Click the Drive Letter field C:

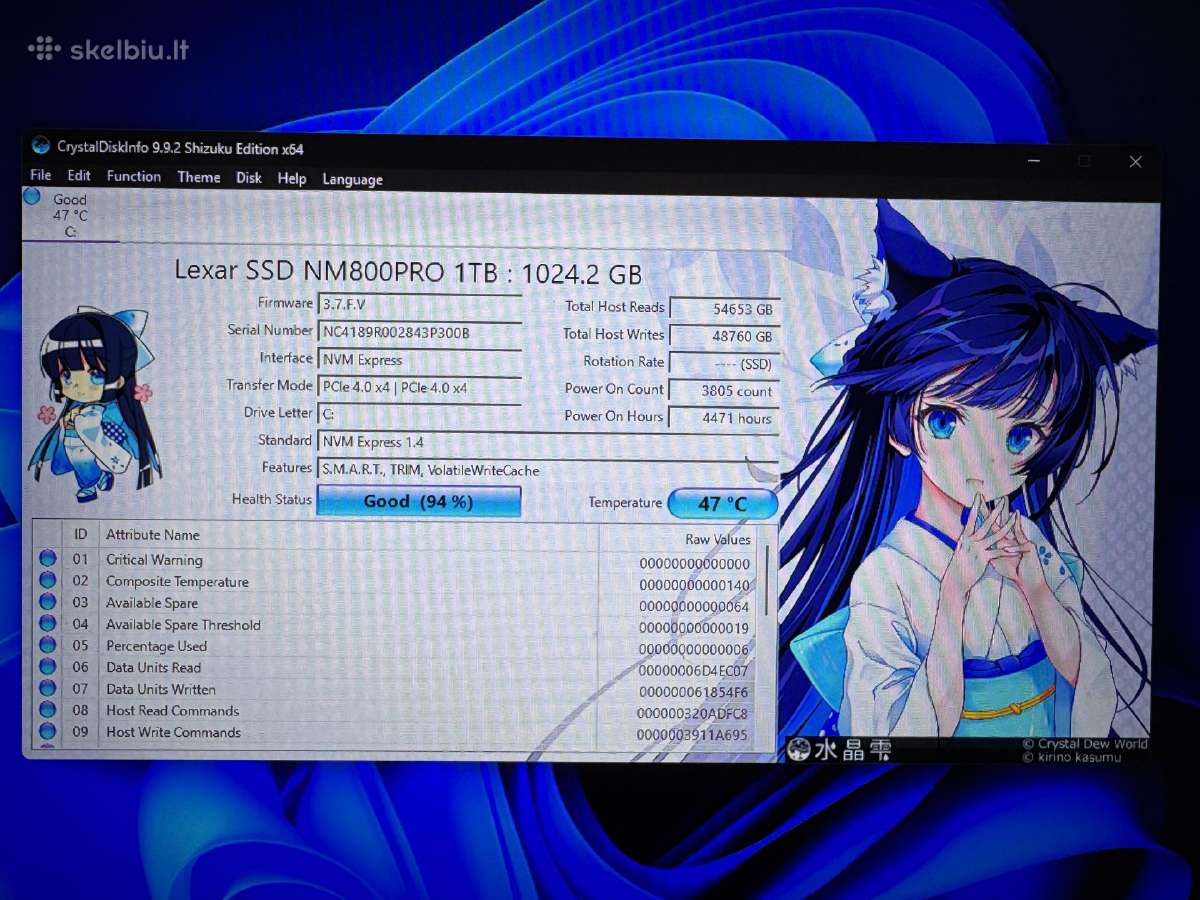pyautogui.click(x=419, y=413)
